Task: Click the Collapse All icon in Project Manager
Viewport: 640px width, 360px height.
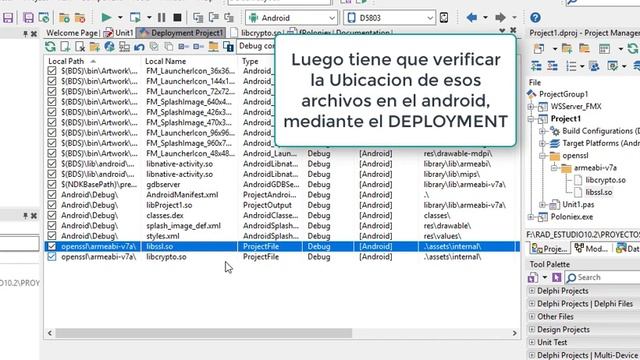Action: pyautogui.click(x=552, y=66)
